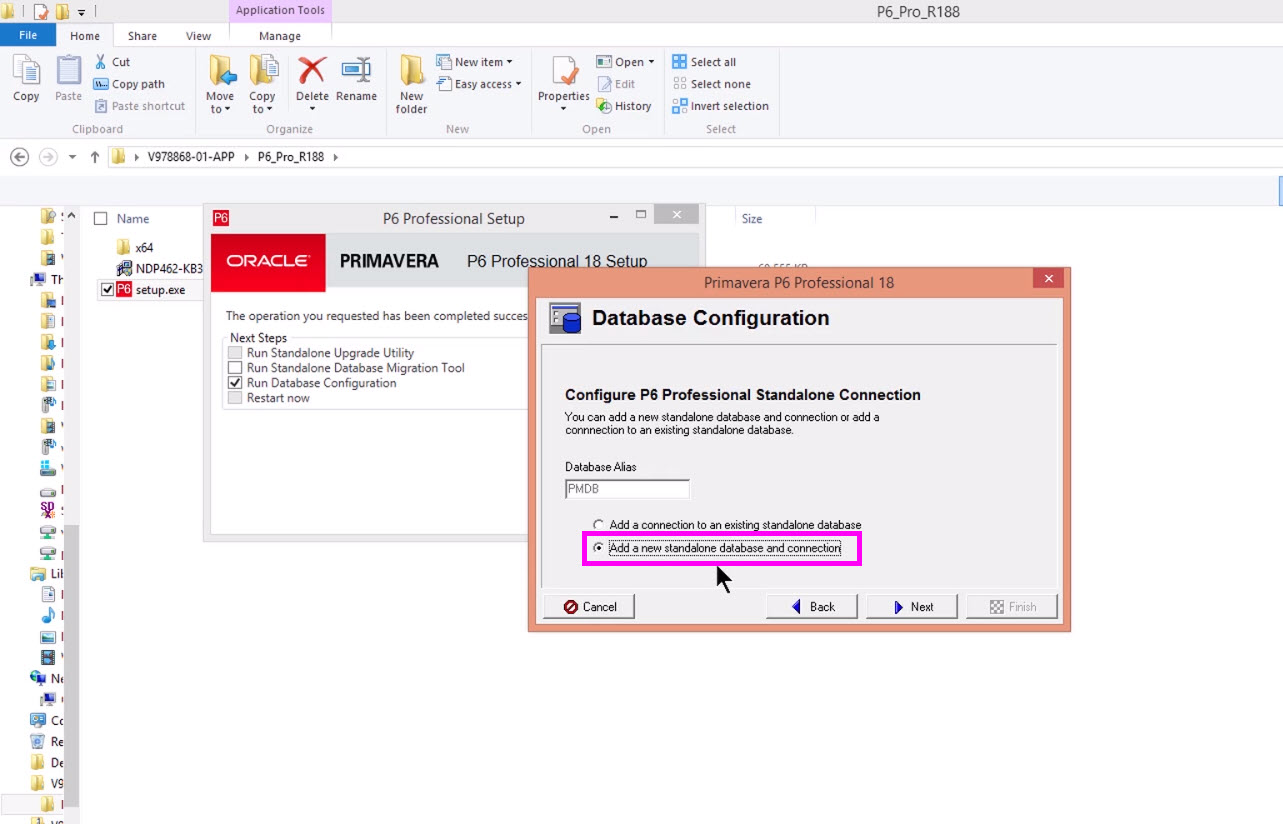The height and width of the screenshot is (824, 1283).
Task: Click the Cut scissors command
Action: click(x=113, y=62)
